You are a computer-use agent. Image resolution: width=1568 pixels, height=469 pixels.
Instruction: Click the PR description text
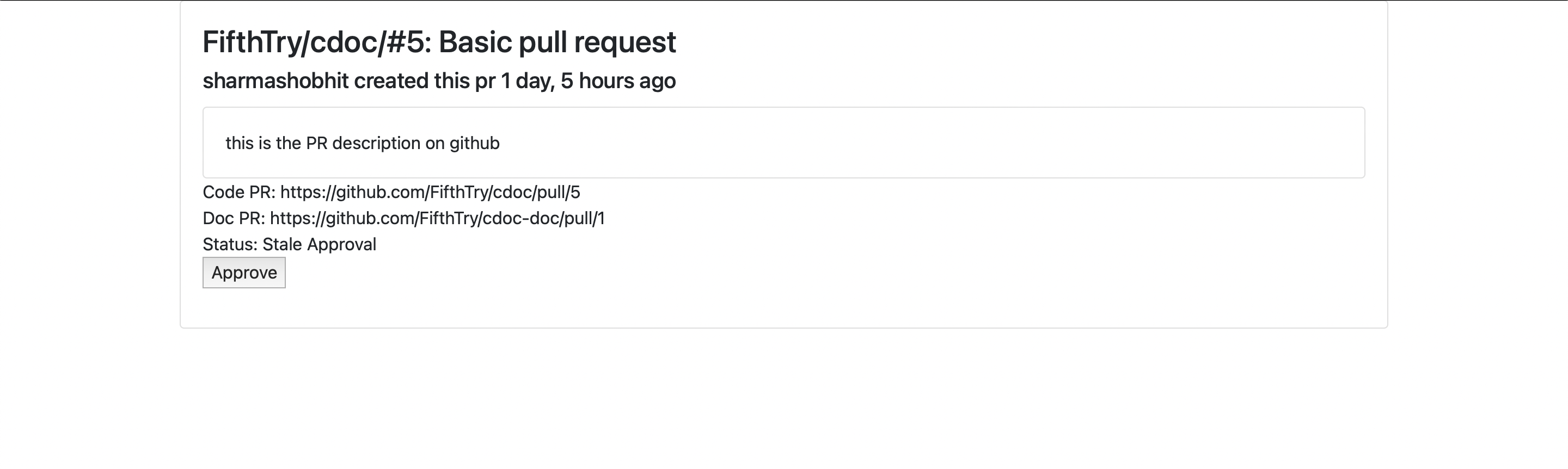point(362,143)
